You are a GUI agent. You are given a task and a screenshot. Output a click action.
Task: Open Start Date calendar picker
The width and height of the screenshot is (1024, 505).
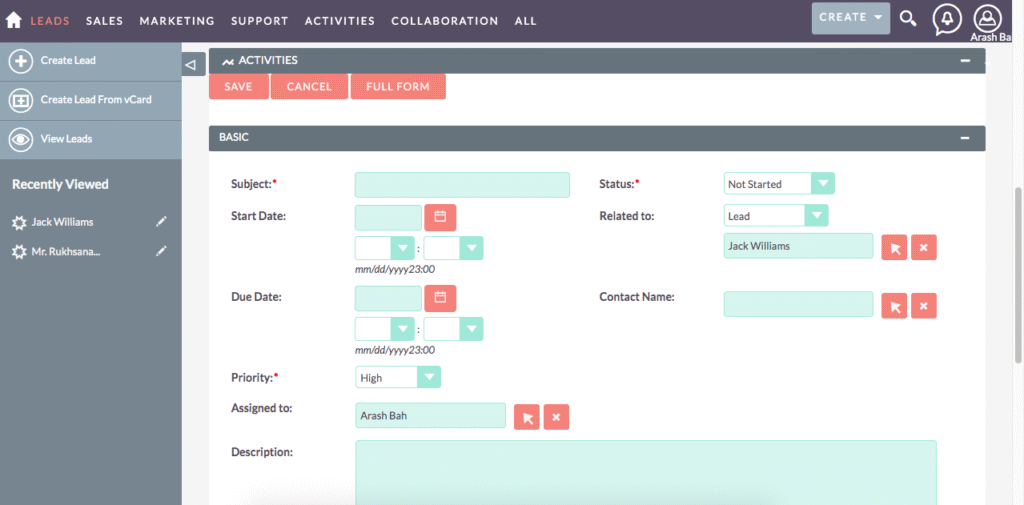[x=440, y=215]
